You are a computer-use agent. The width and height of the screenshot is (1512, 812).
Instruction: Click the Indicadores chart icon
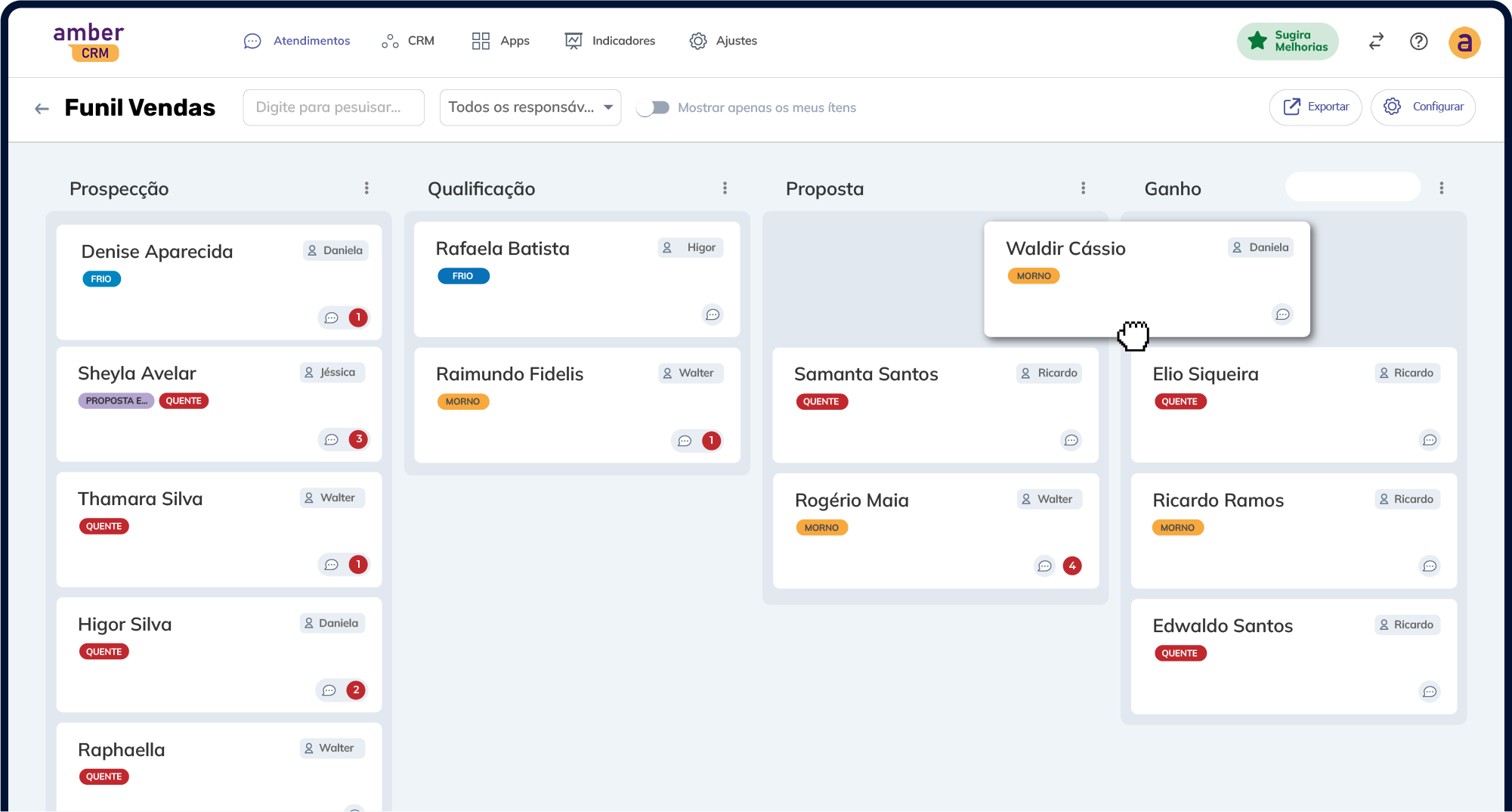(x=574, y=40)
